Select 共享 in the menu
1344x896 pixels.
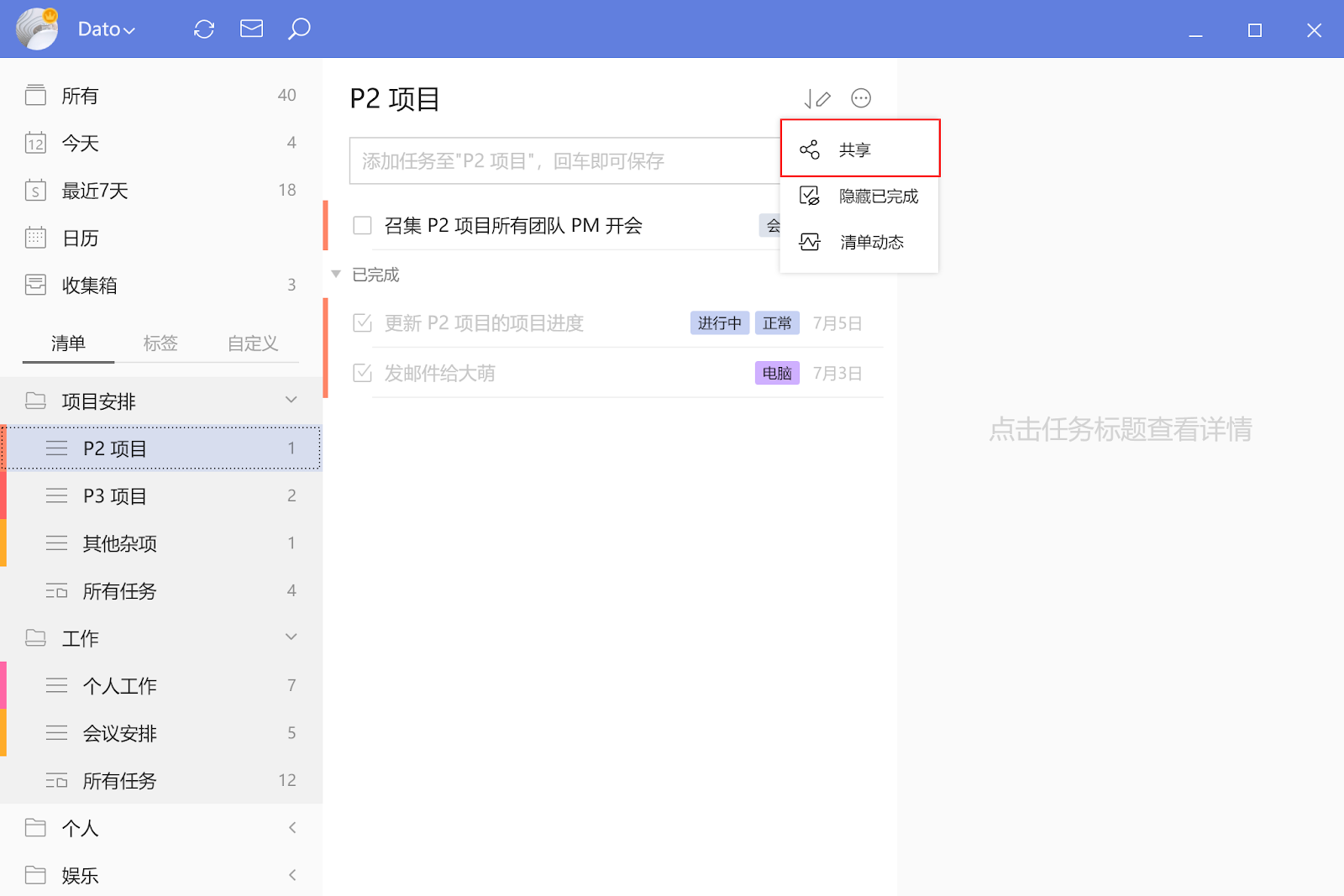tap(860, 149)
